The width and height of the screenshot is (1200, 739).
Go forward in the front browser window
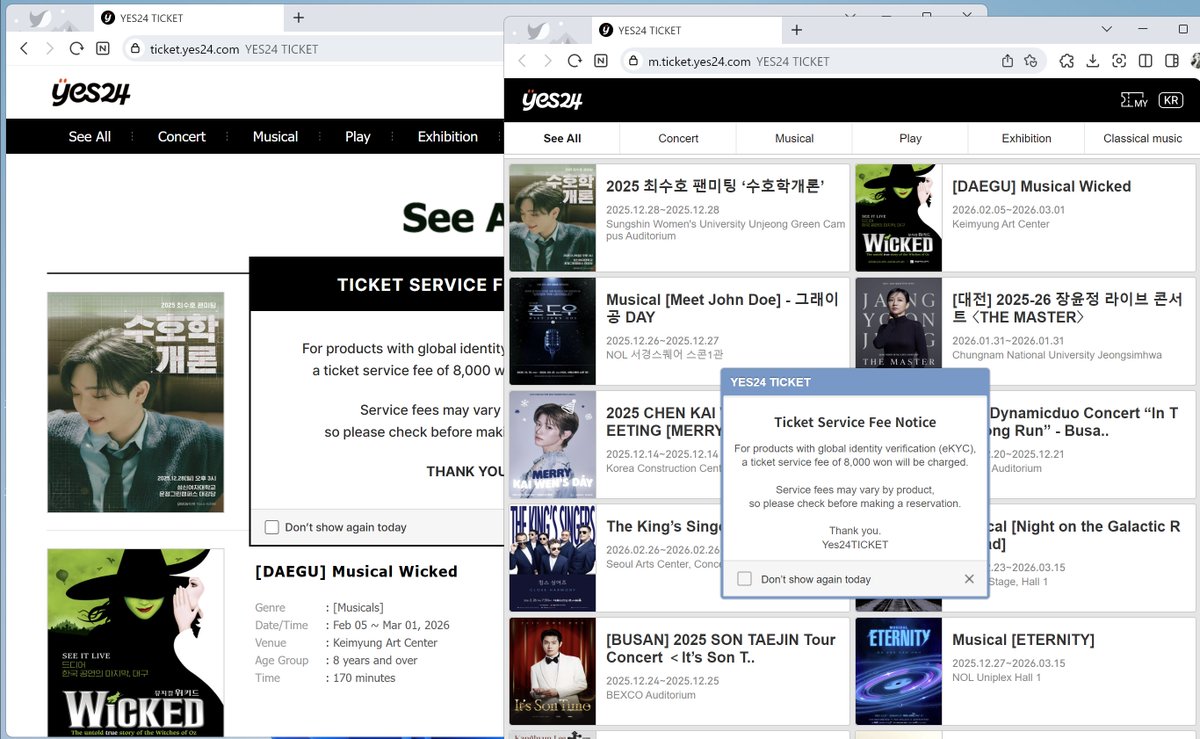(547, 61)
